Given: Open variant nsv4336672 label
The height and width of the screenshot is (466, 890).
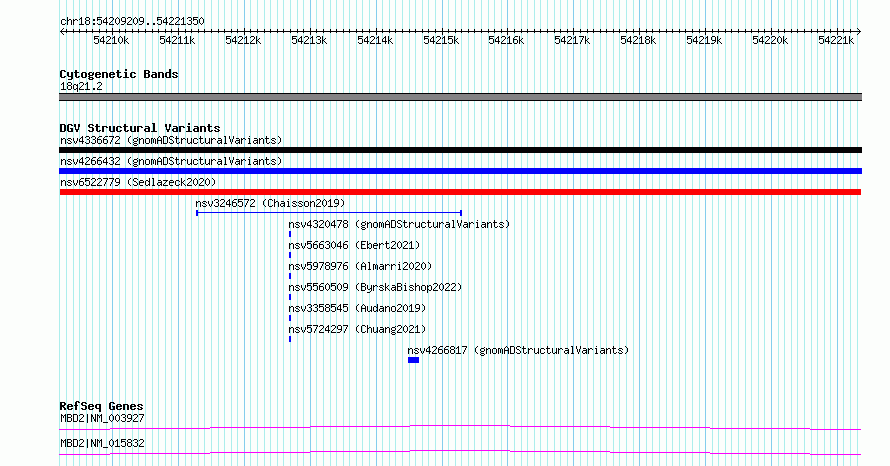Looking at the screenshot, I should click(x=171, y=140).
